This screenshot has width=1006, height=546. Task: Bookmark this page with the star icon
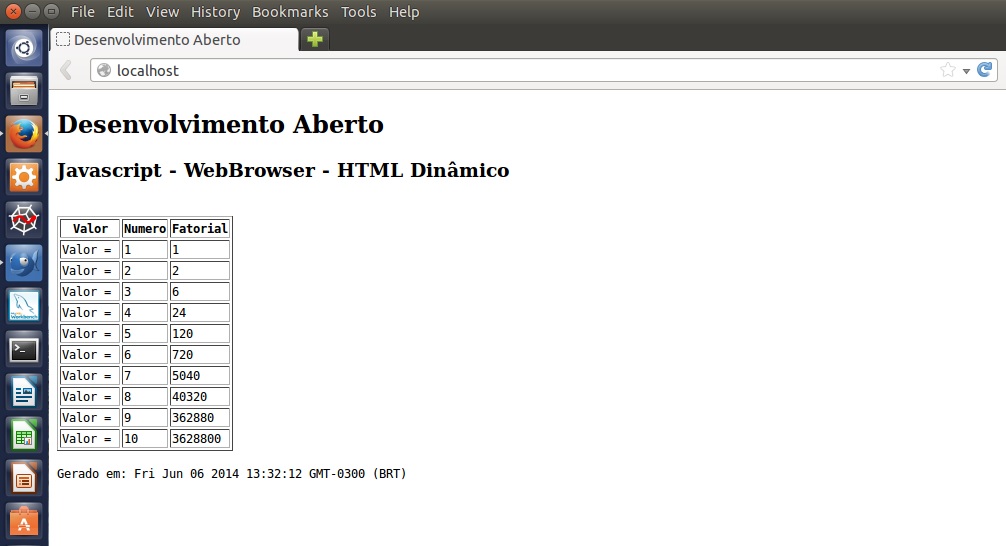(x=947, y=70)
